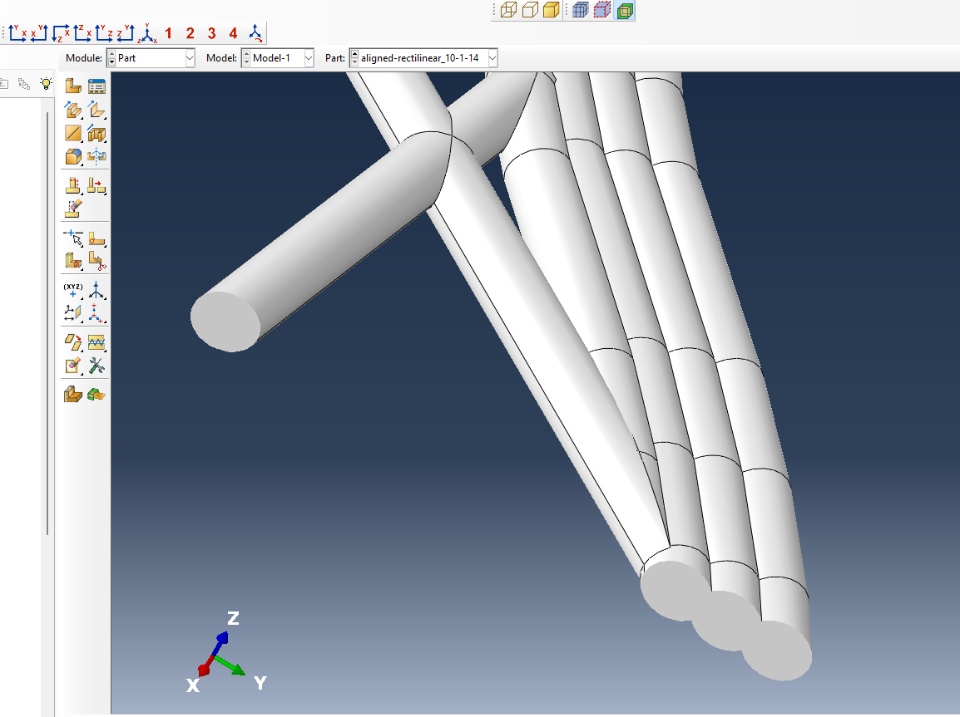960x717 pixels.
Task: Select the Mirror Part tool
Action: [97, 157]
